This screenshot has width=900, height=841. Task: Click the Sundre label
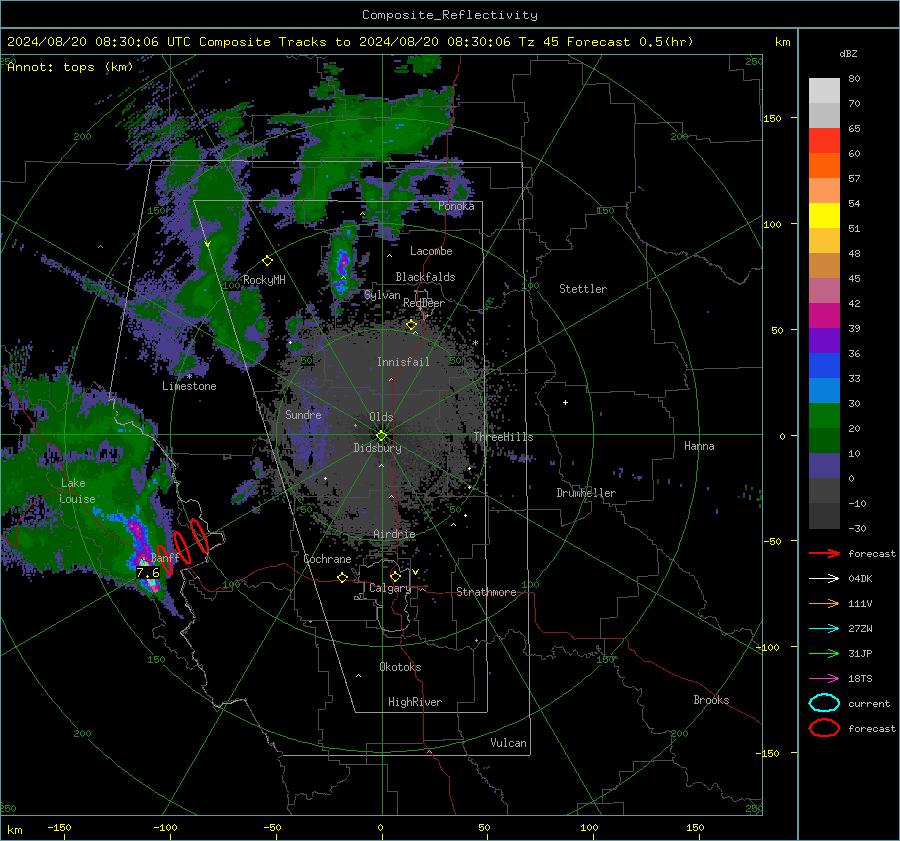303,414
